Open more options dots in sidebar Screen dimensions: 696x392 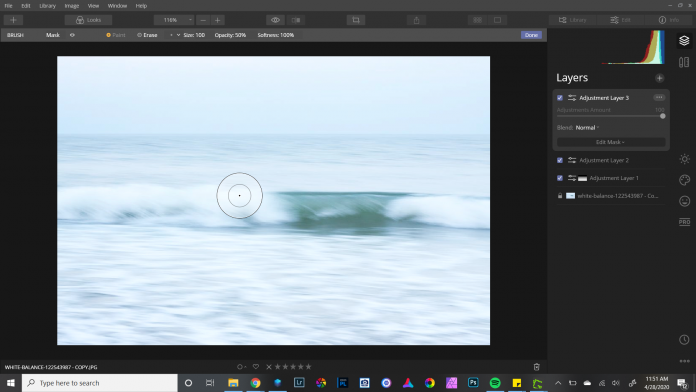coord(684,361)
